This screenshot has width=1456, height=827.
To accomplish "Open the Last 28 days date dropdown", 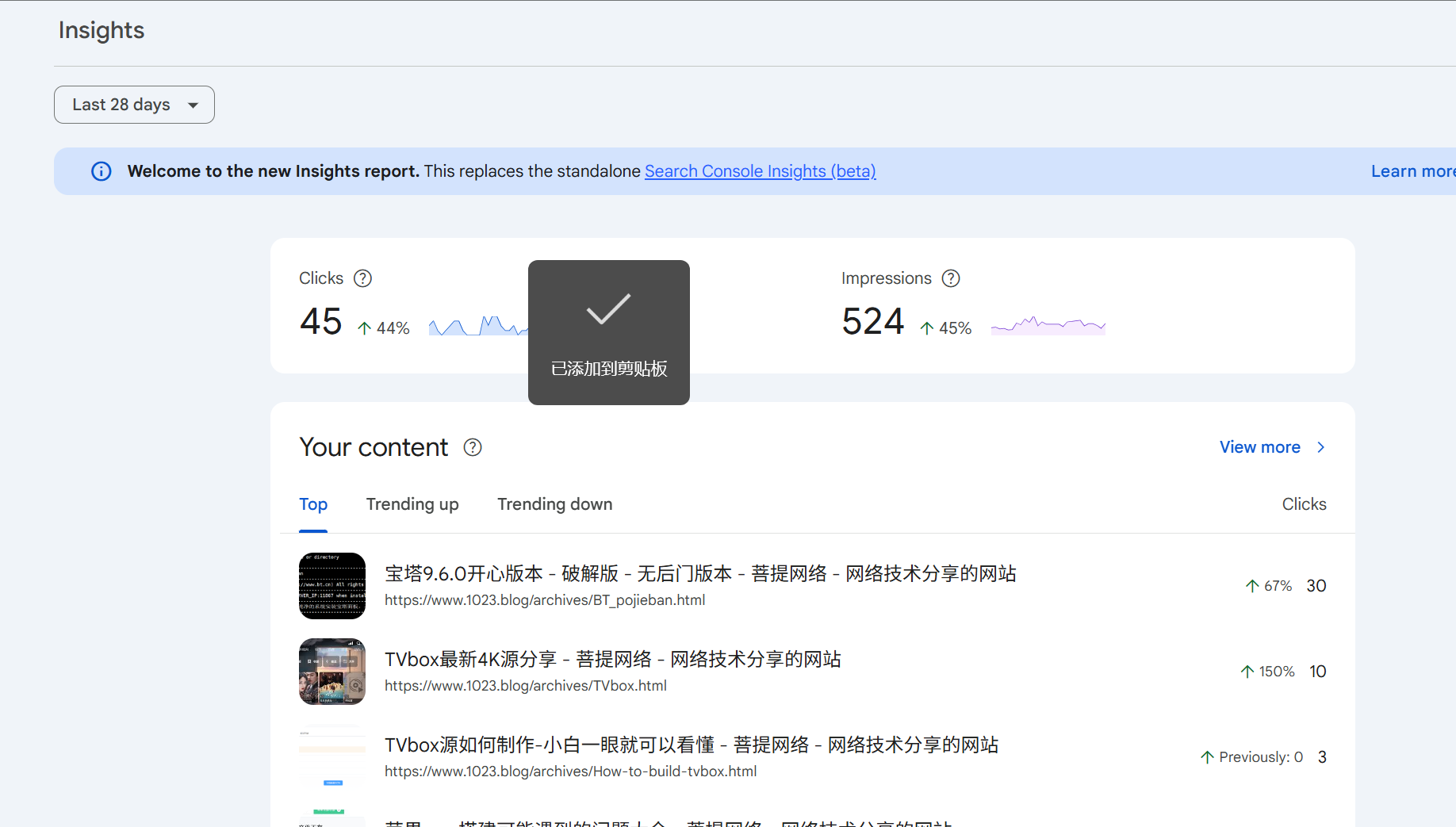I will tap(134, 105).
